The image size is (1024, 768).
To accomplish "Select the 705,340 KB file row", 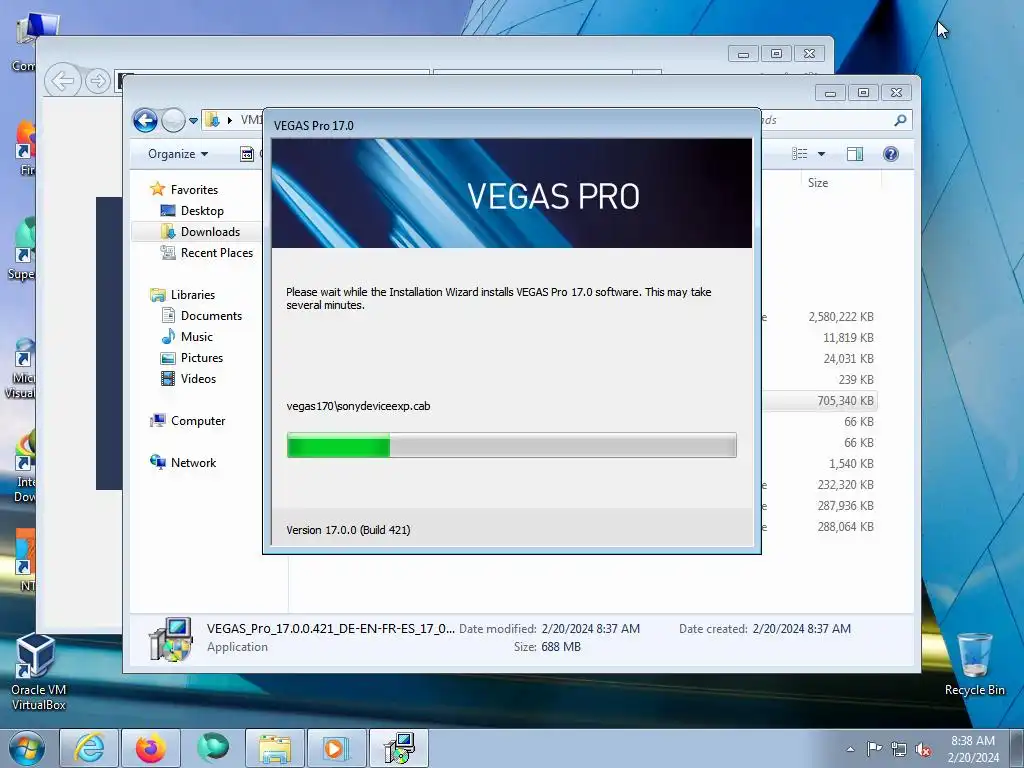I will point(820,400).
